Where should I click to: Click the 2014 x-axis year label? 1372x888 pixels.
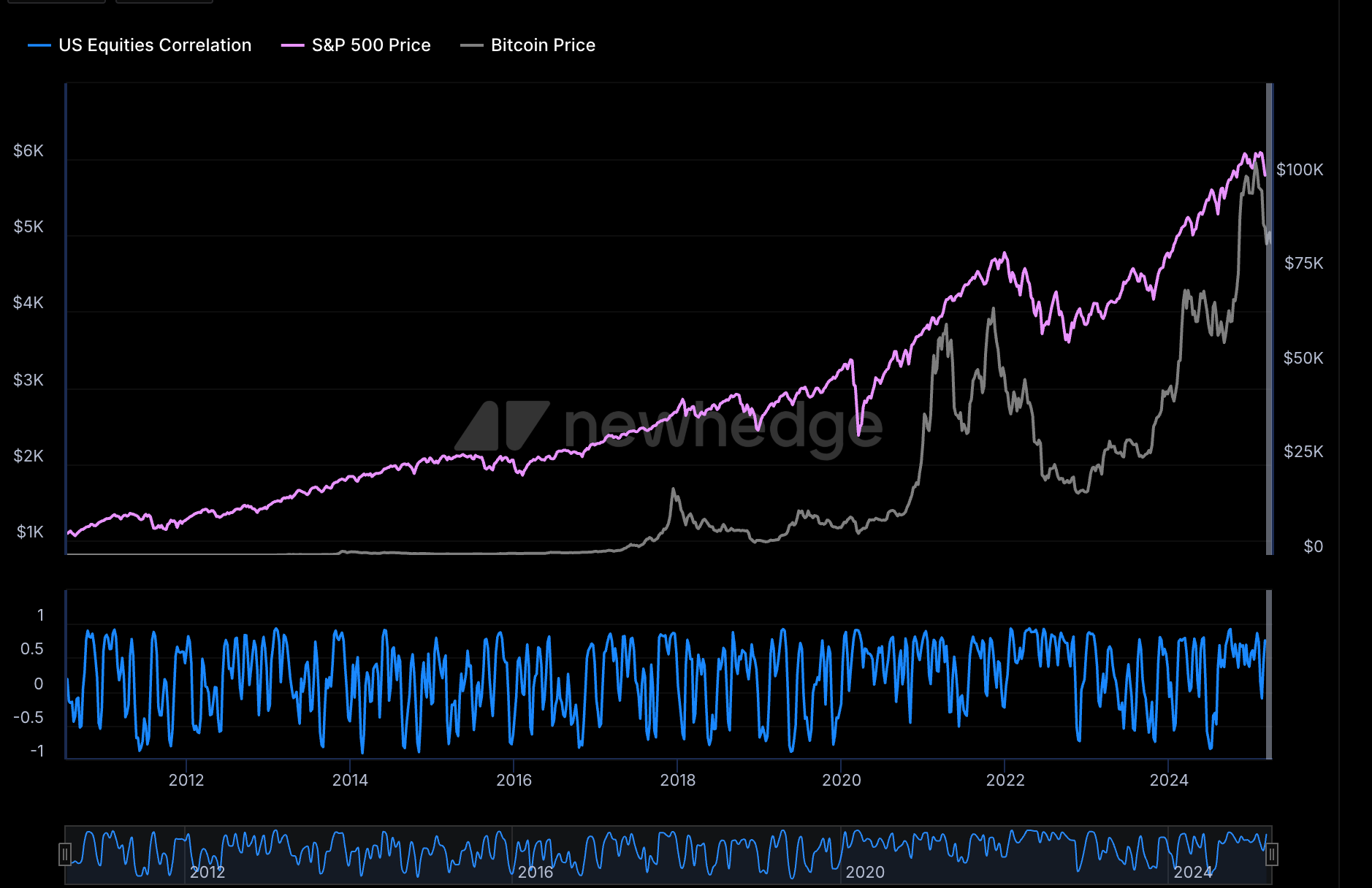click(350, 780)
